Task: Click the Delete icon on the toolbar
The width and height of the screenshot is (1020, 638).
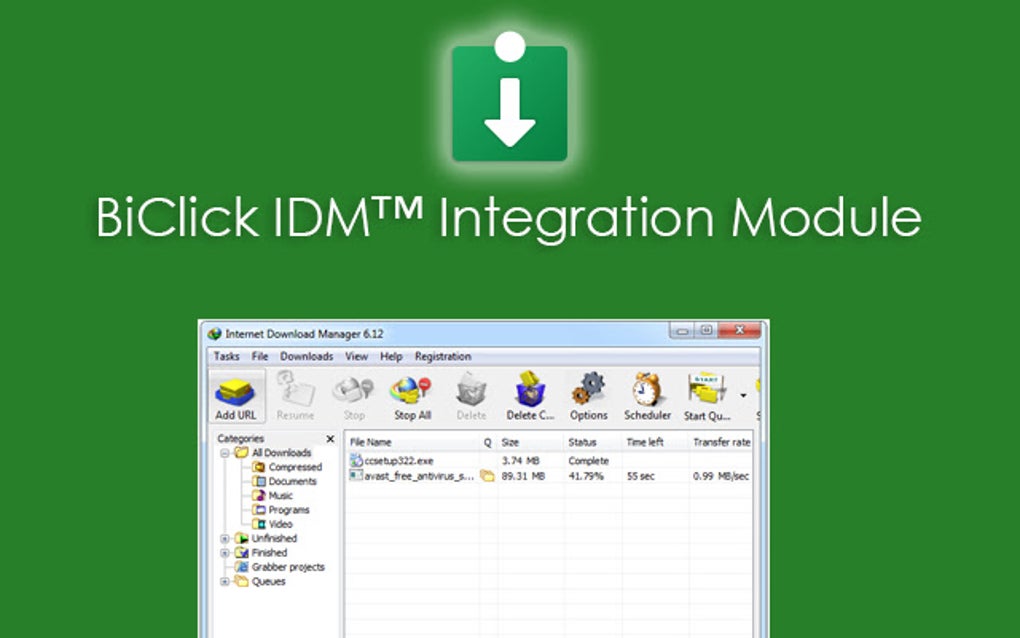Action: (471, 390)
